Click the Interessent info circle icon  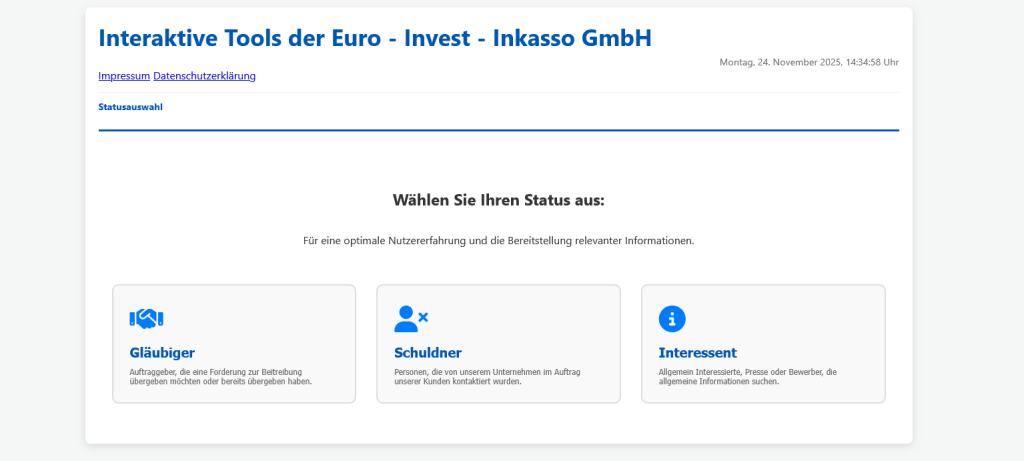click(x=672, y=319)
